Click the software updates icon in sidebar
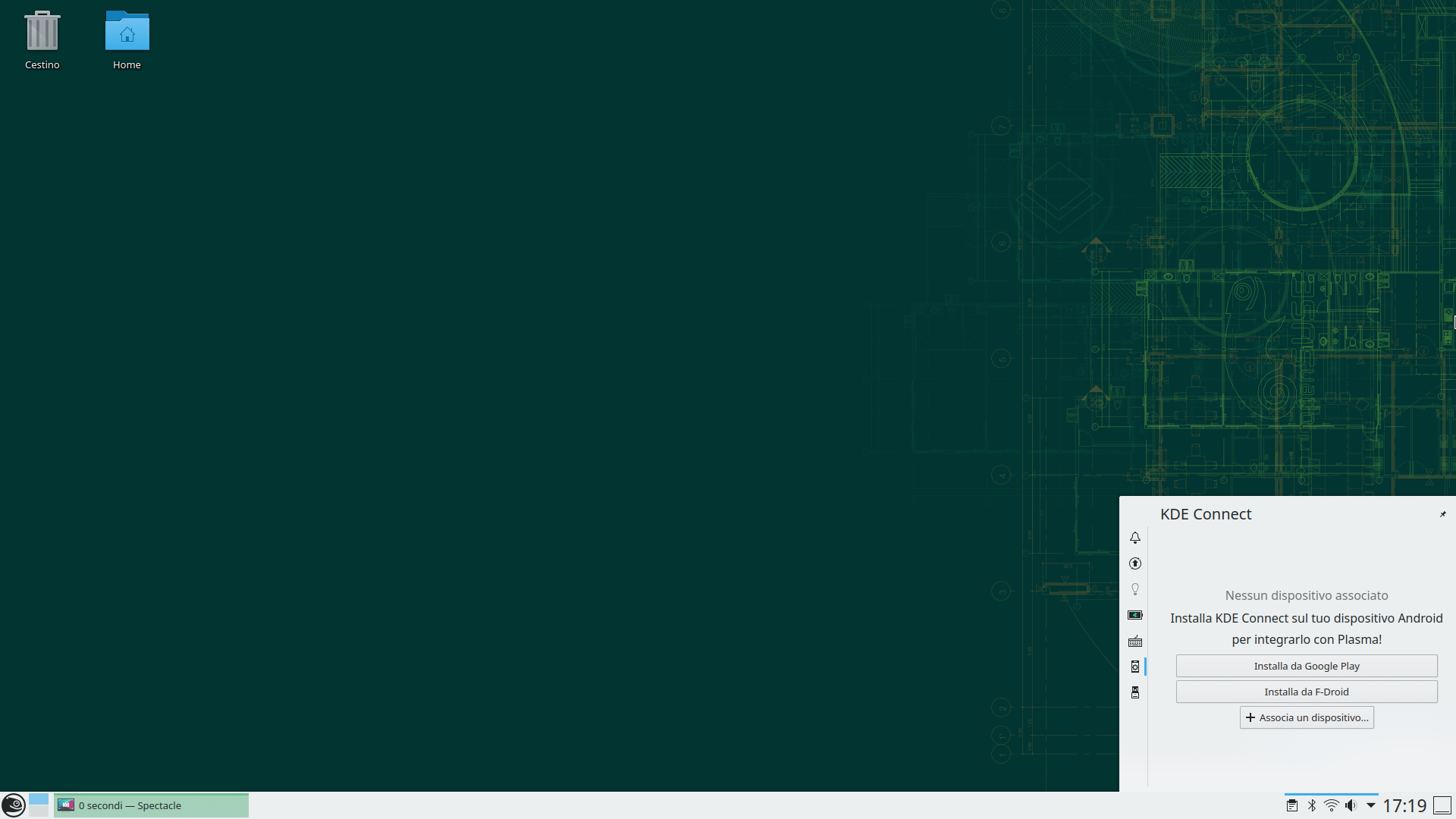Image resolution: width=1456 pixels, height=819 pixels. 1135,563
